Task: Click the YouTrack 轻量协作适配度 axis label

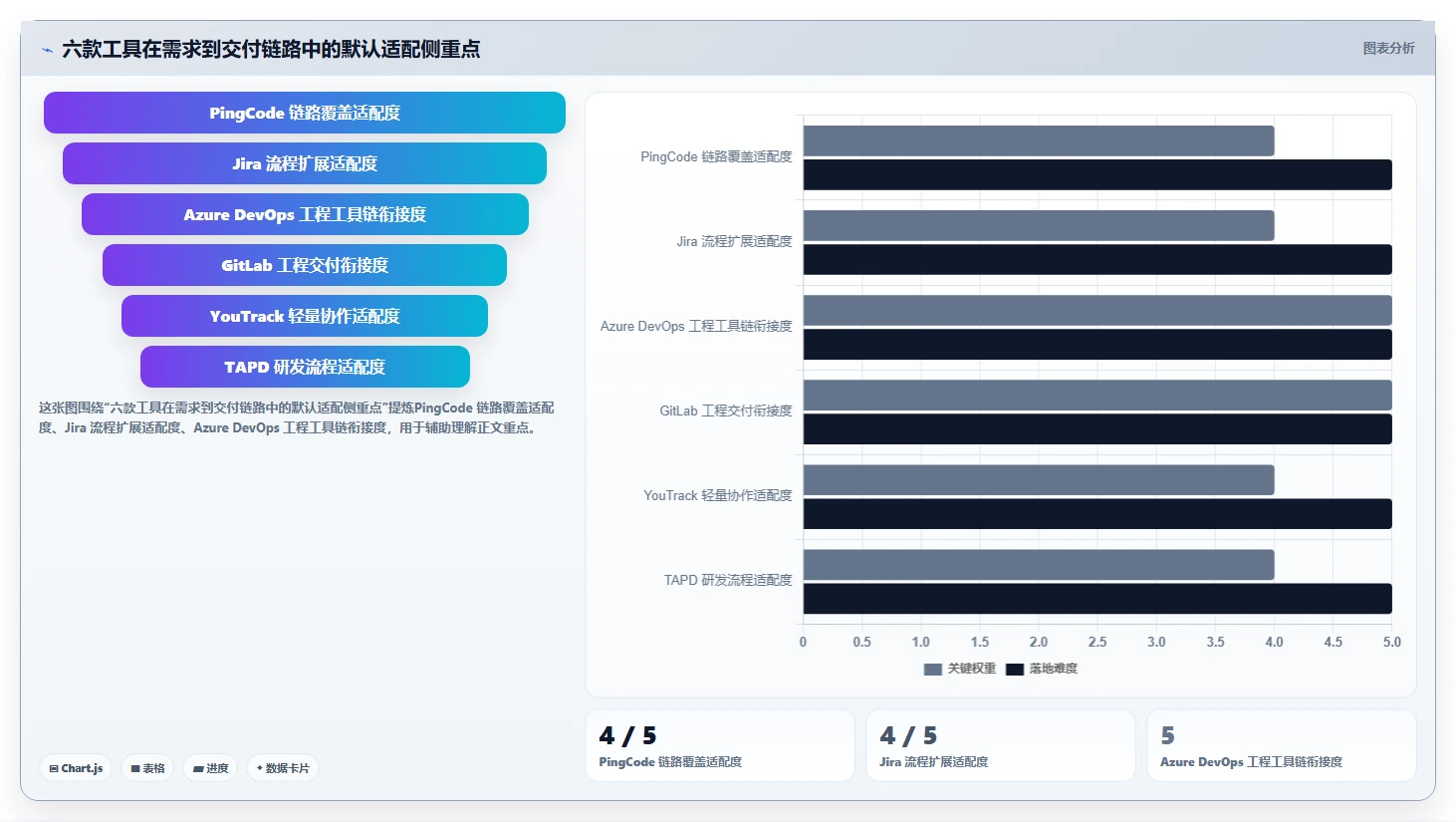Action: pos(718,495)
